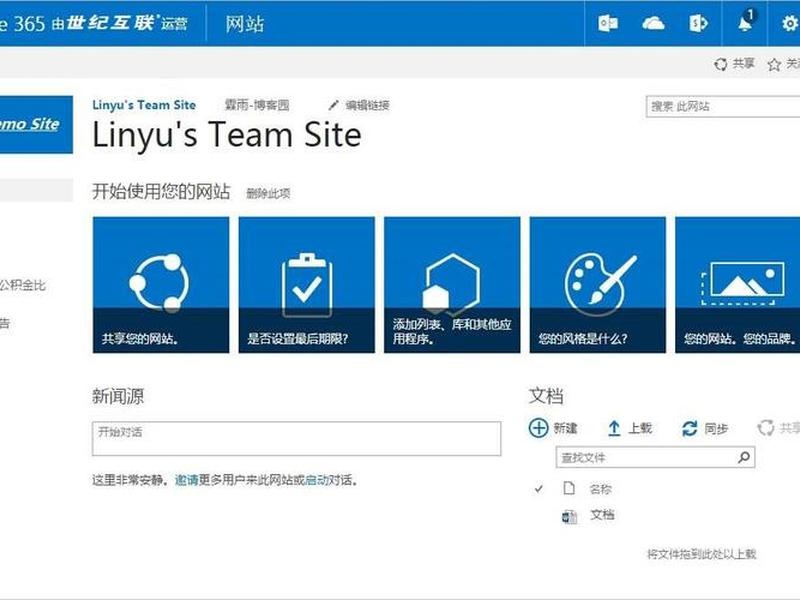Open the 网站 tab in top bar

click(x=244, y=24)
